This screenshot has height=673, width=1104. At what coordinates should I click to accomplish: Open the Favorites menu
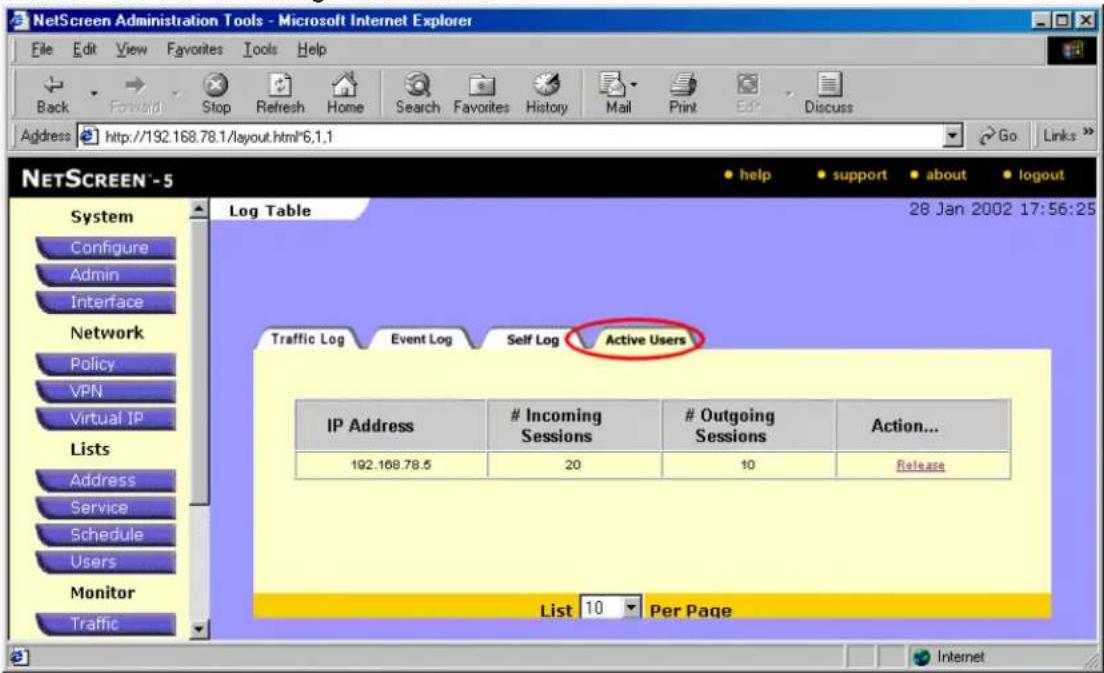(x=195, y=49)
